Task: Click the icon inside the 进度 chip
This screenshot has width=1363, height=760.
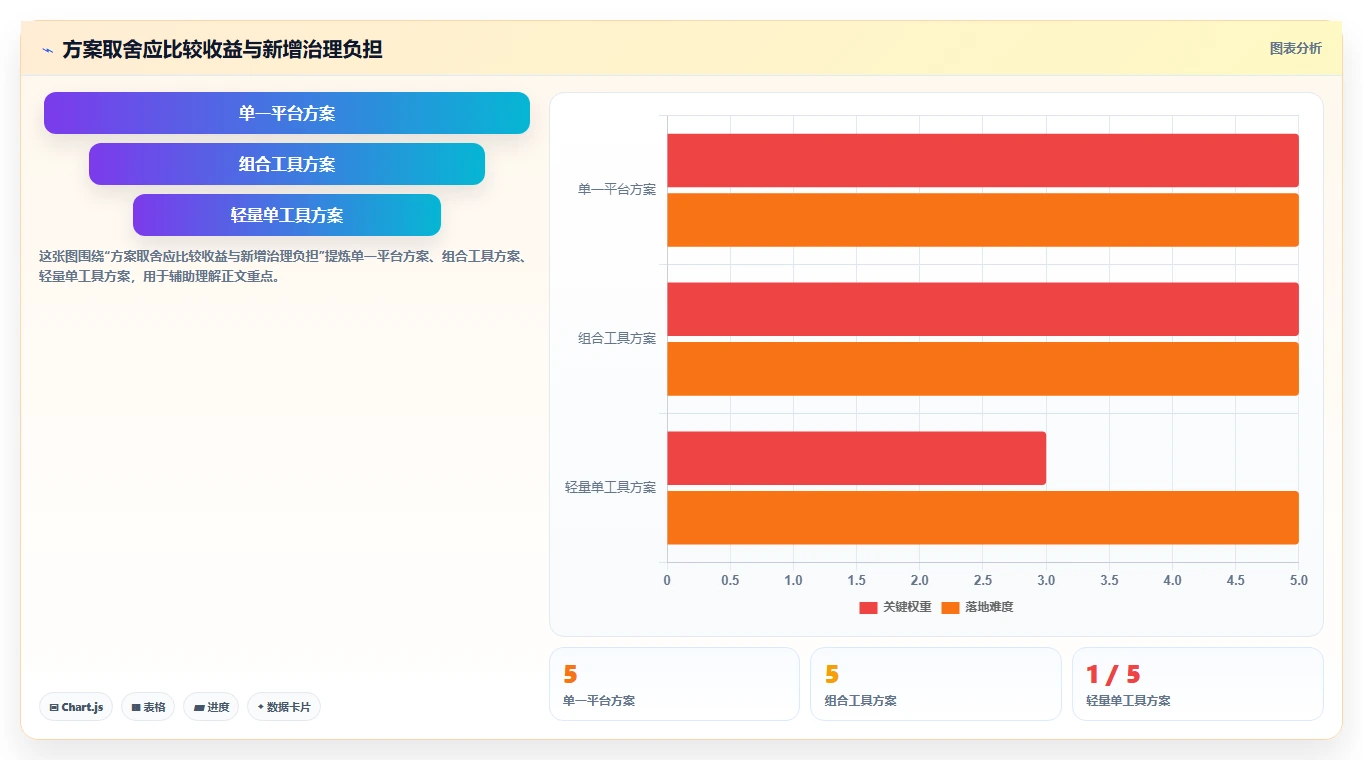Action: click(x=199, y=707)
